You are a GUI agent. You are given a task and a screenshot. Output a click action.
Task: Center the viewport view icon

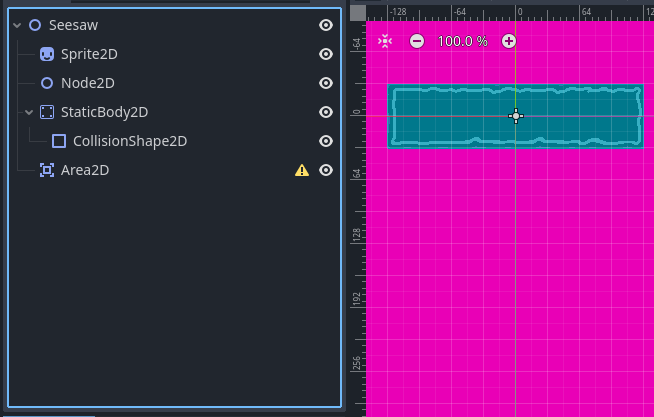point(385,41)
